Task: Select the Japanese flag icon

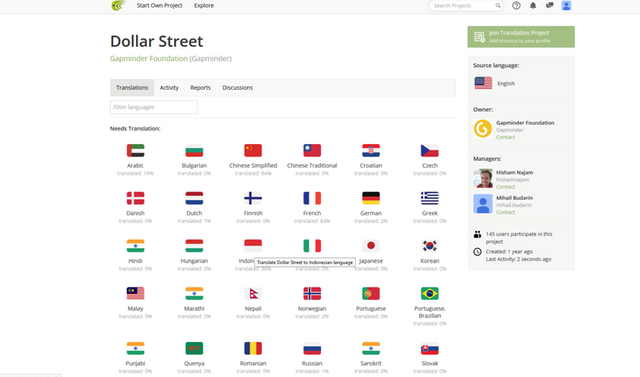Action: point(371,246)
